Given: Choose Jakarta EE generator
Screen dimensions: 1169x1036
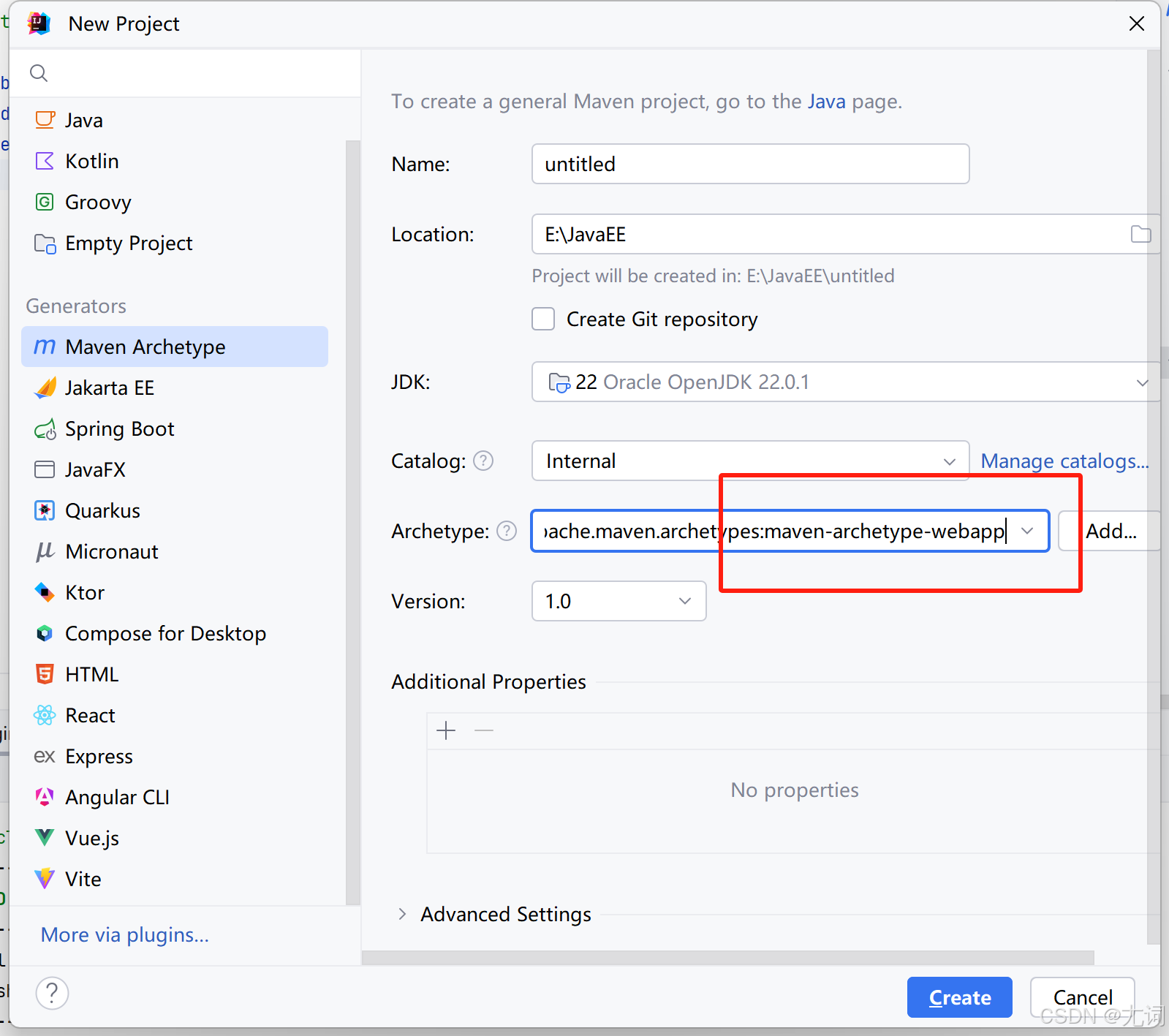Looking at the screenshot, I should tap(175, 387).
